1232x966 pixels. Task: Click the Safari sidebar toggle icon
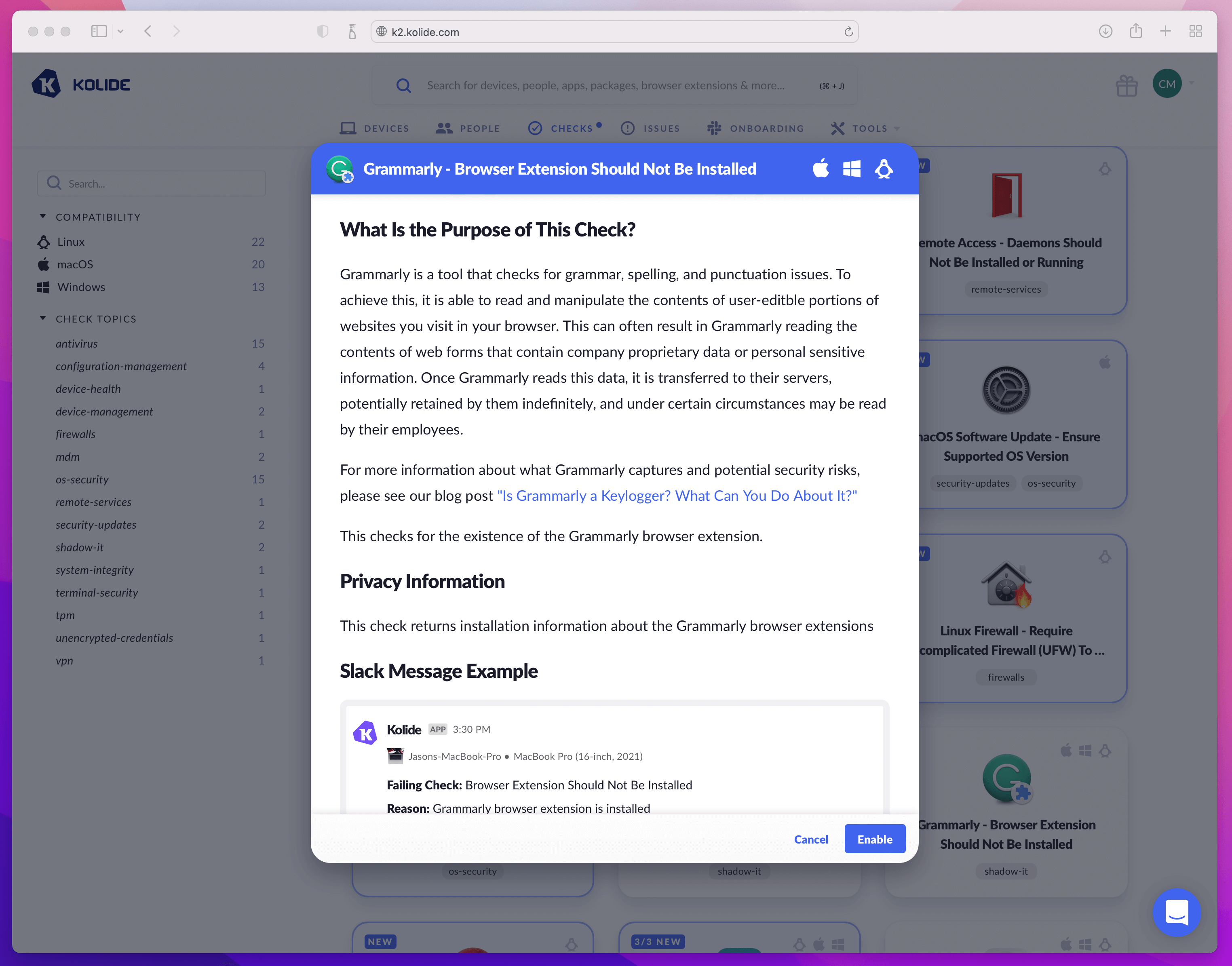99,31
